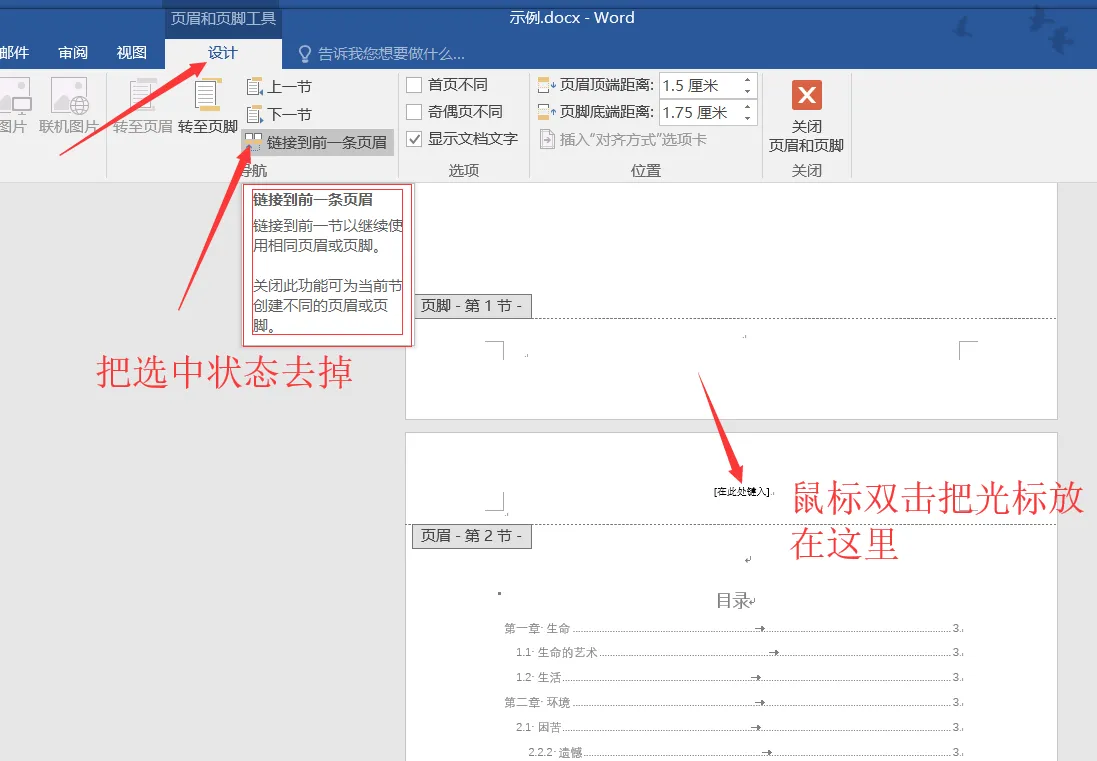Click 插入"对齐方式"选项卡 icon
This screenshot has width=1097, height=761.
[547, 139]
